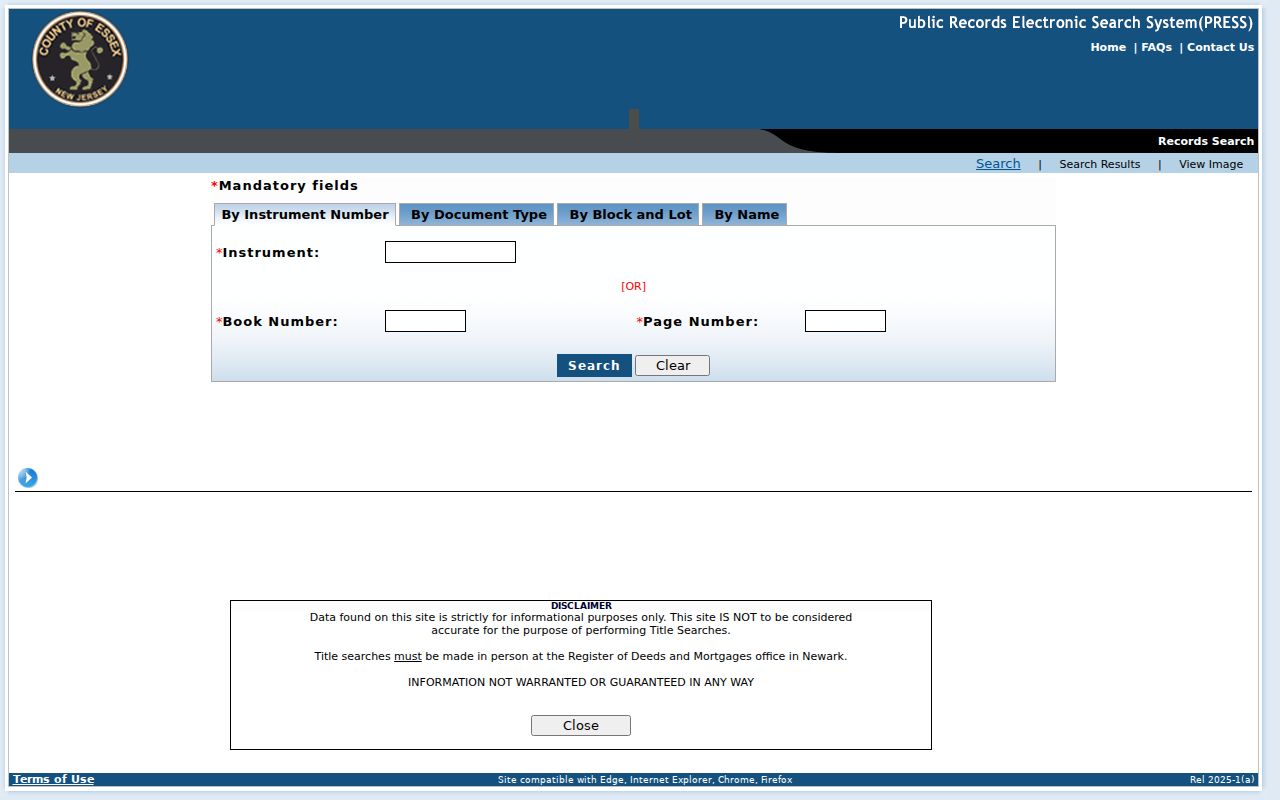Click the blue circular arrow icon
Viewport: 1280px width, 800px height.
pyautogui.click(x=28, y=478)
